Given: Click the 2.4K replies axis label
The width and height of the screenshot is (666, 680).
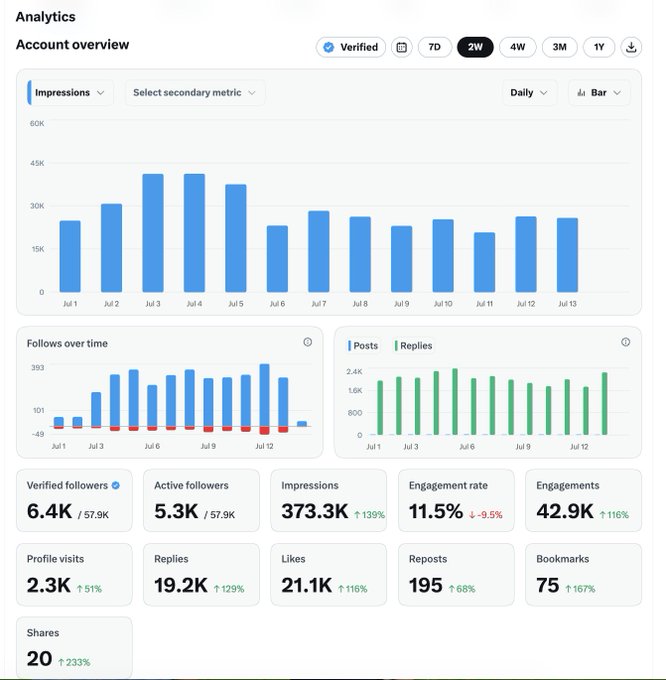Looking at the screenshot, I should pyautogui.click(x=354, y=372).
